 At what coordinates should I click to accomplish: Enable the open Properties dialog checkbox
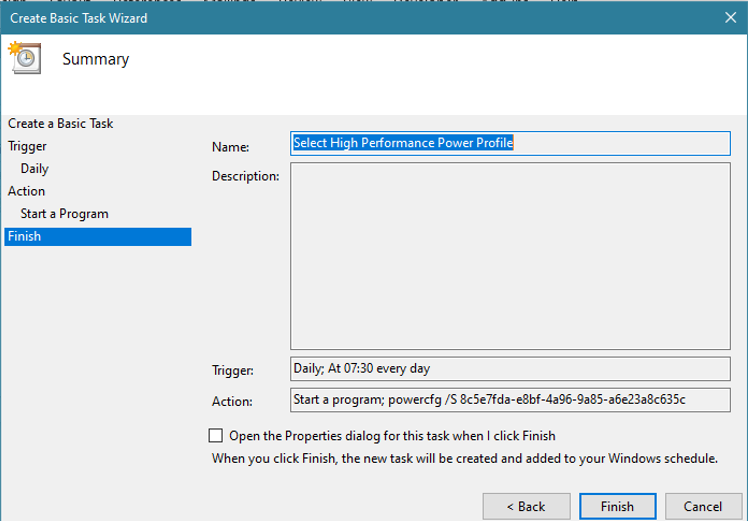tap(216, 436)
